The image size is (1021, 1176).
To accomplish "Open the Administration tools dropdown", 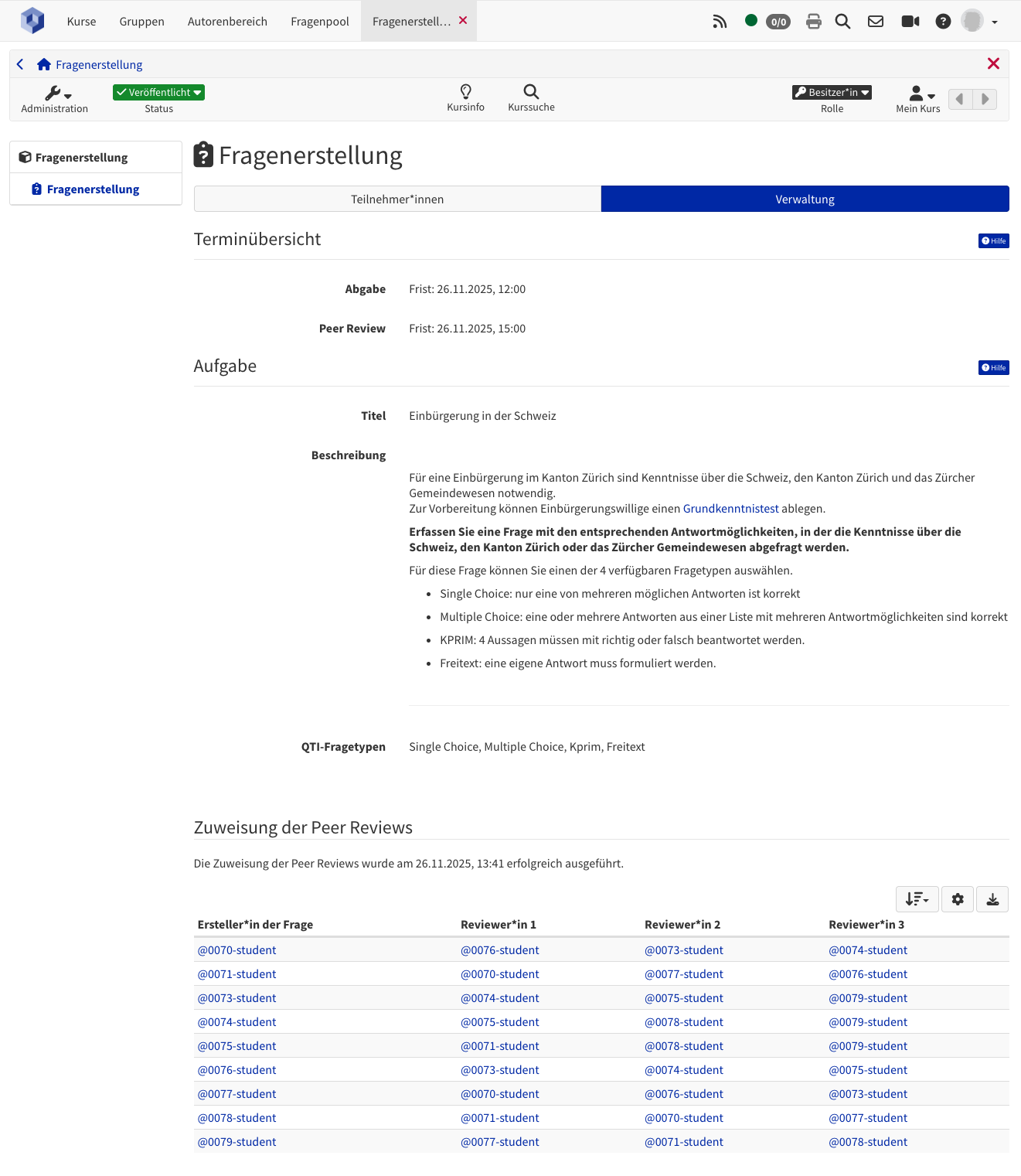I will click(56, 94).
